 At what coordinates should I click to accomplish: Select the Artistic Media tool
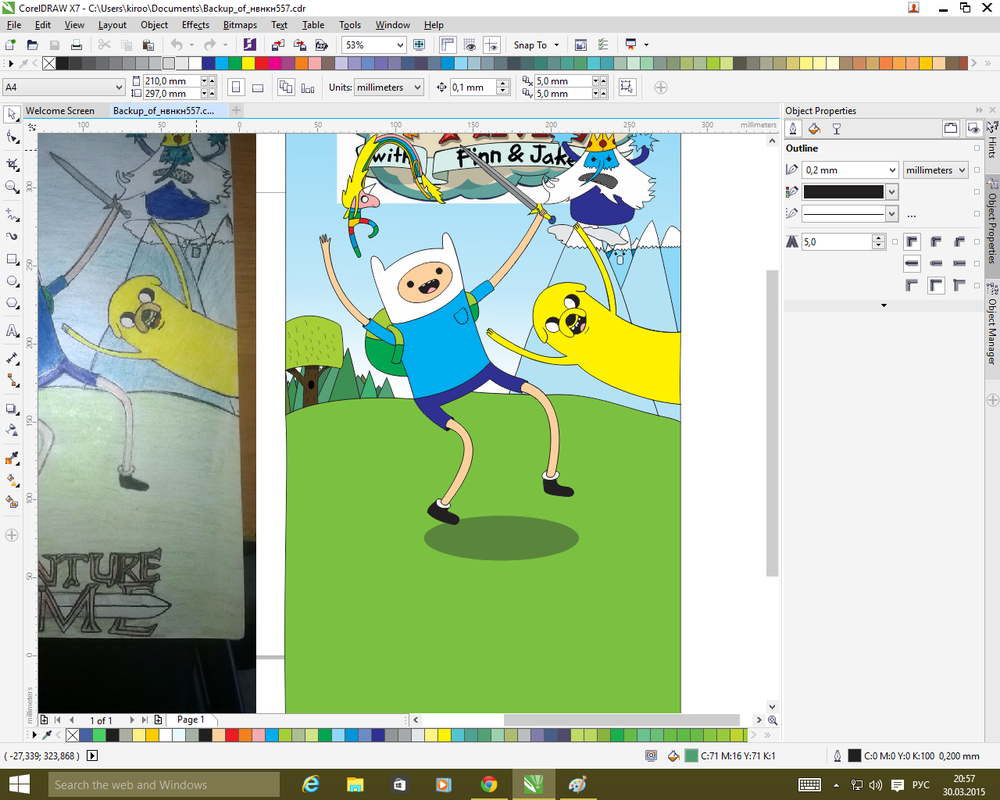tap(11, 236)
